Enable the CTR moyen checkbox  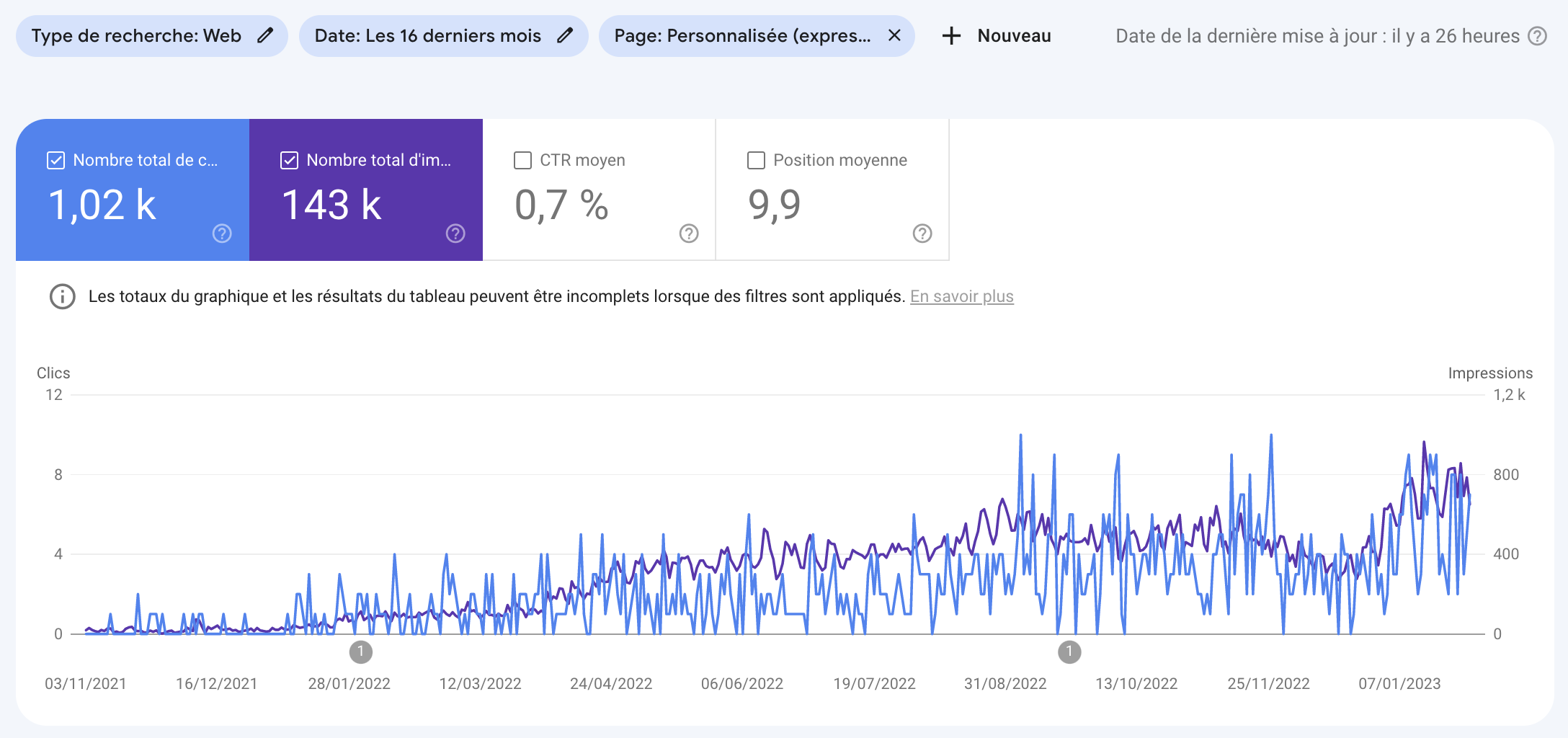(522, 160)
